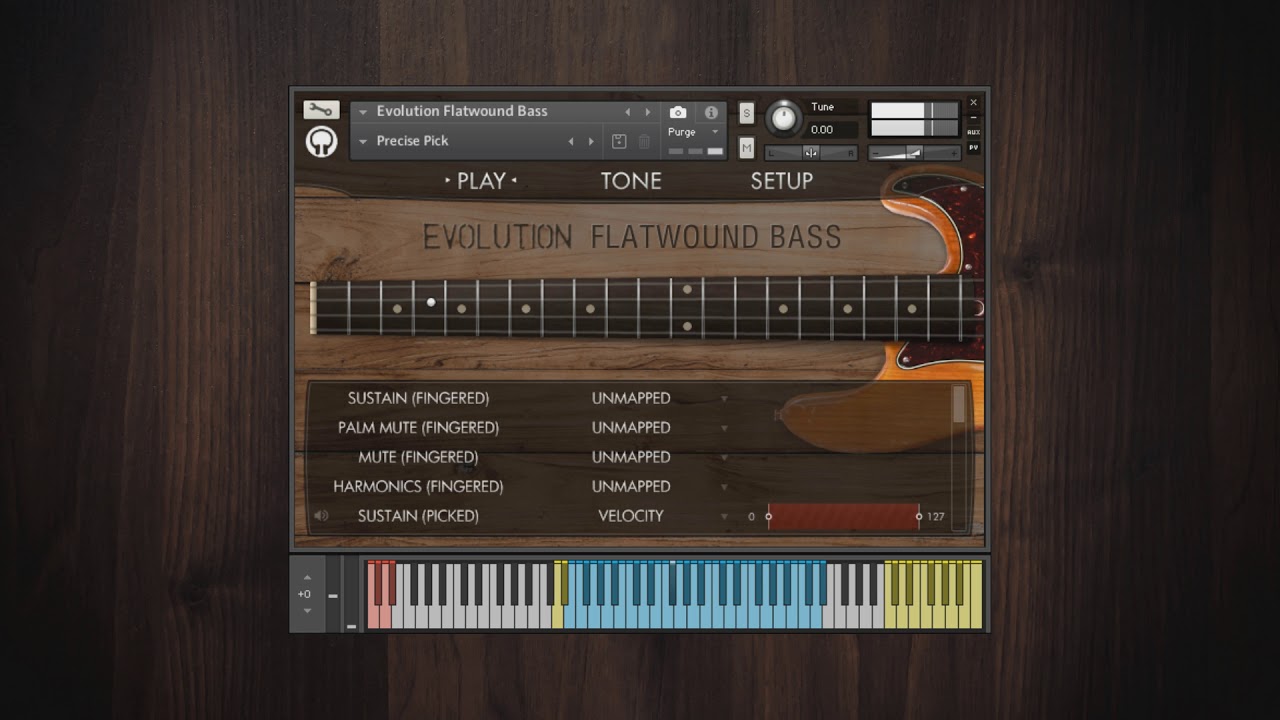Click the UNMAPPED value for PALM MUTE (FINGERED)
1280x720 pixels.
click(x=631, y=427)
